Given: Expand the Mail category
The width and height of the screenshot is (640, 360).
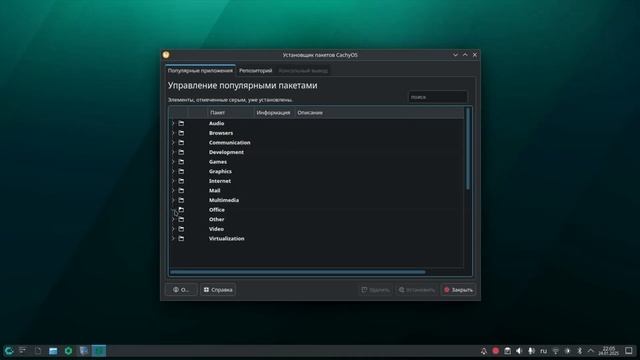Looking at the screenshot, I should click(173, 191).
